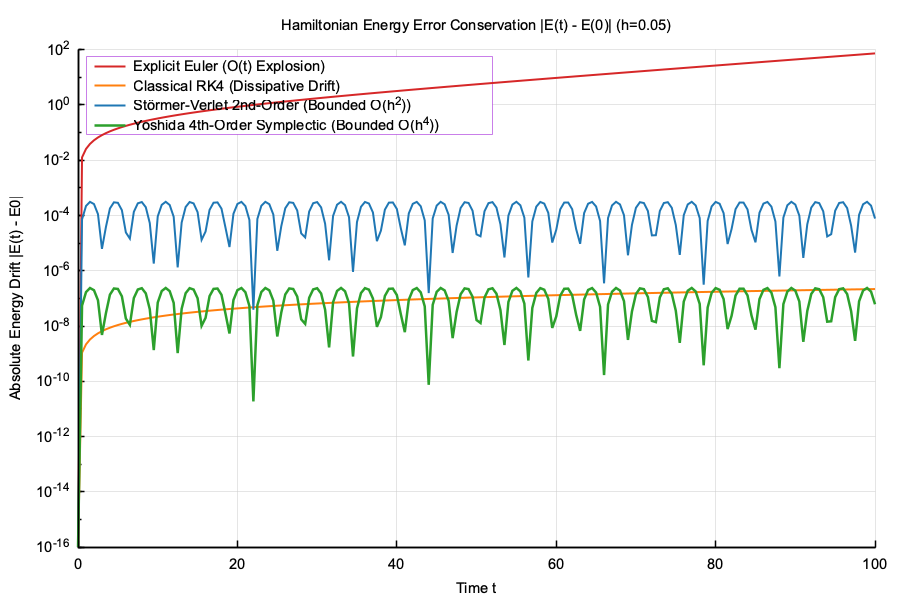Click the blue line sample in the legend
The height and width of the screenshot is (600, 900).
[109, 106]
